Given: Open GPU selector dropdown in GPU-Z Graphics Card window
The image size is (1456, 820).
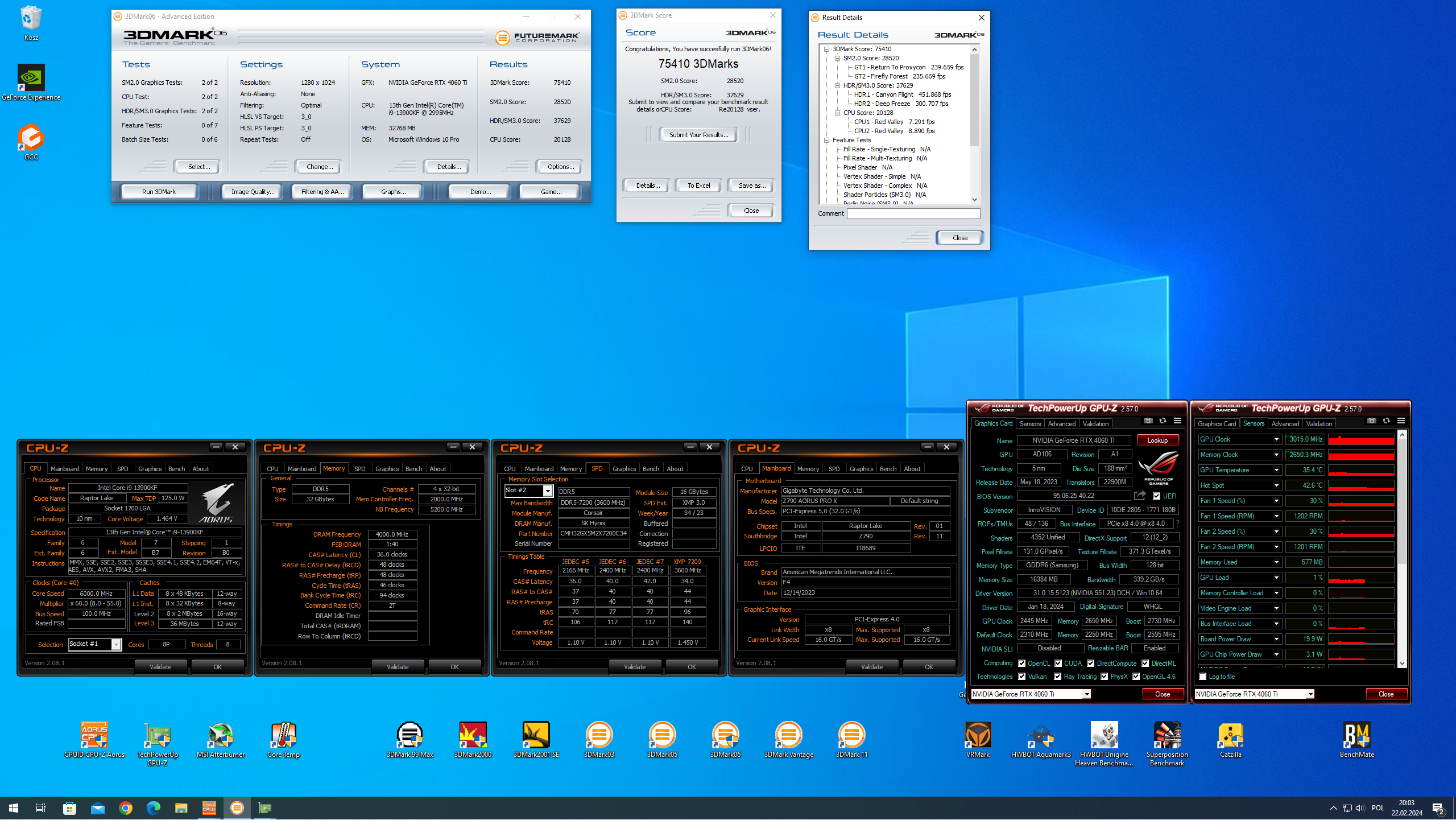Looking at the screenshot, I should [1086, 694].
